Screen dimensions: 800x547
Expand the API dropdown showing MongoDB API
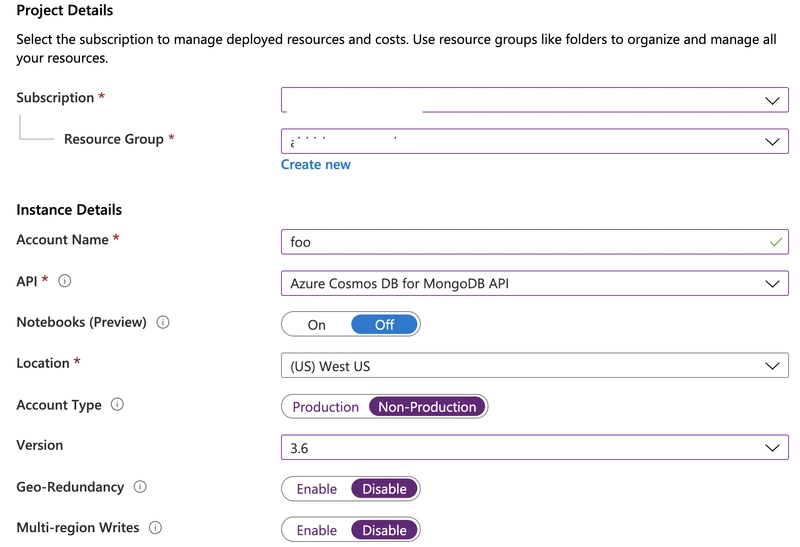coord(535,283)
